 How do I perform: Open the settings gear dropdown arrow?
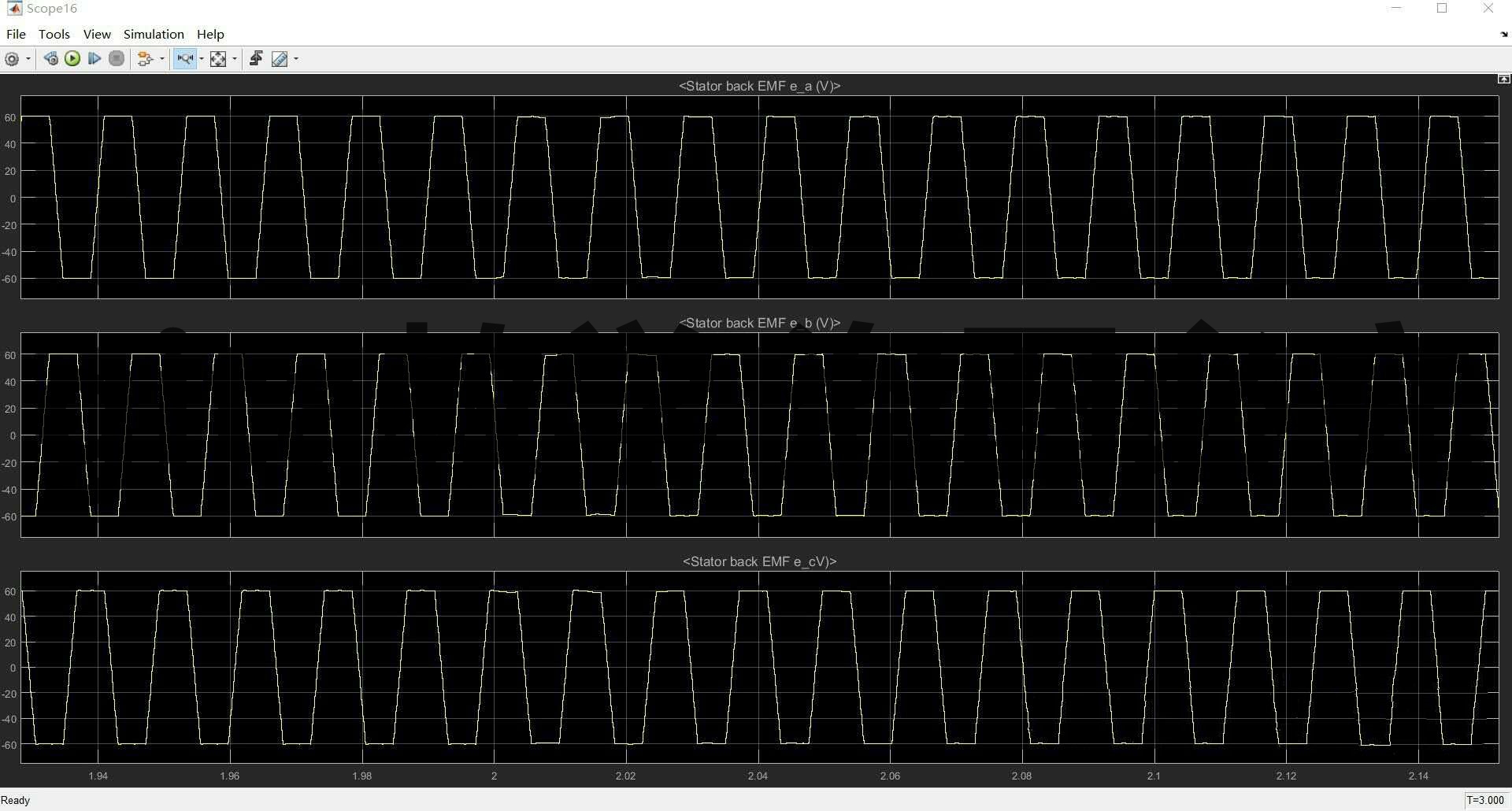pos(27,58)
